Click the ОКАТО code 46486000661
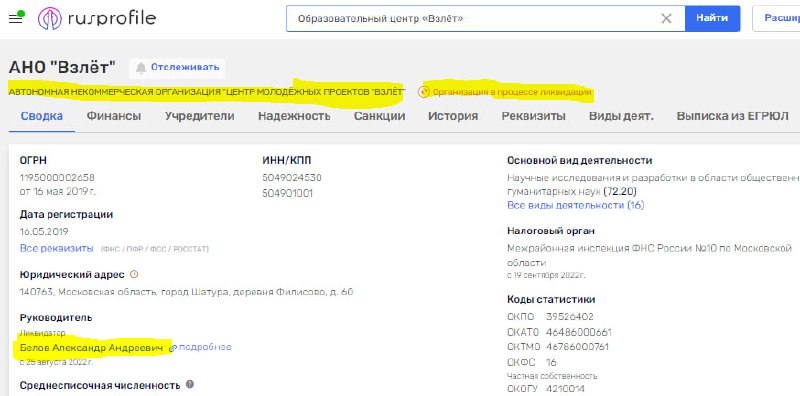Screen dimensions: 800x396 coord(579,333)
